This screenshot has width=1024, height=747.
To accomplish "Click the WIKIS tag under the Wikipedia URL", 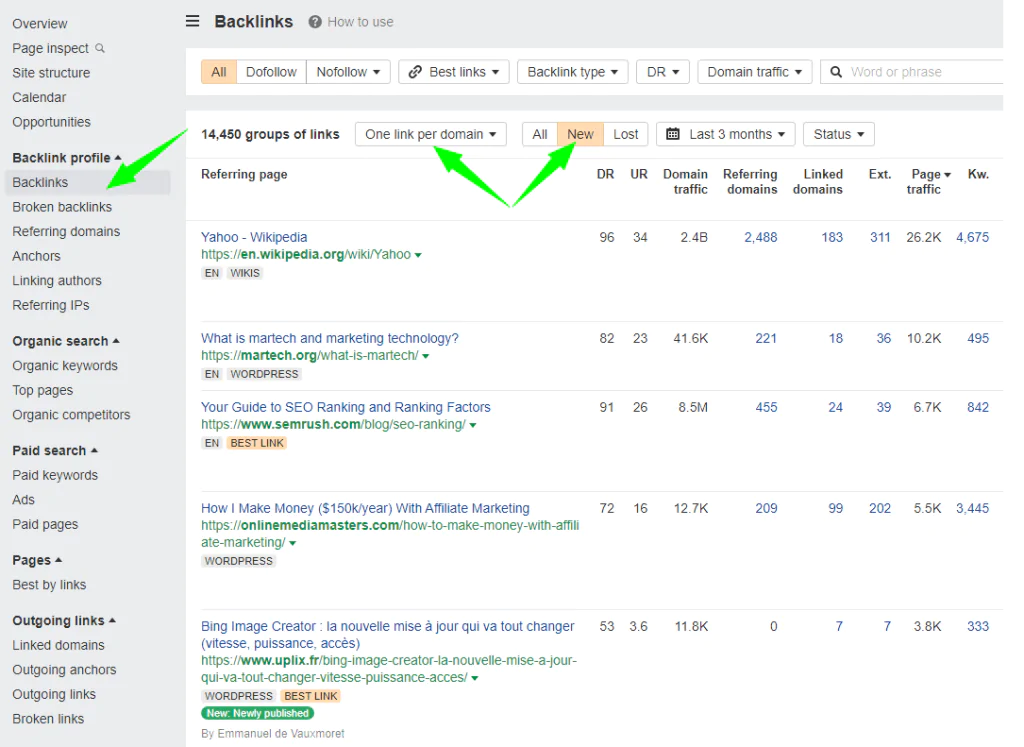I will pyautogui.click(x=245, y=273).
